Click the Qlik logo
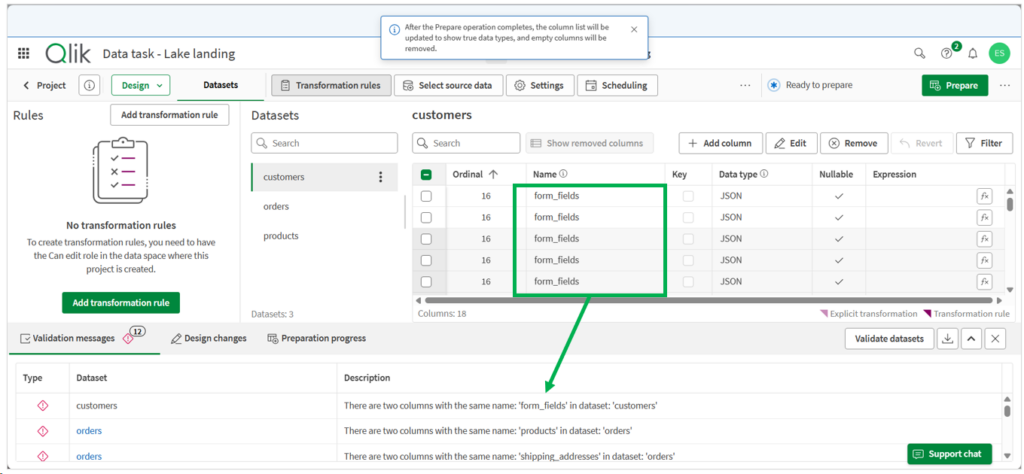The image size is (1024, 474). (x=69, y=54)
